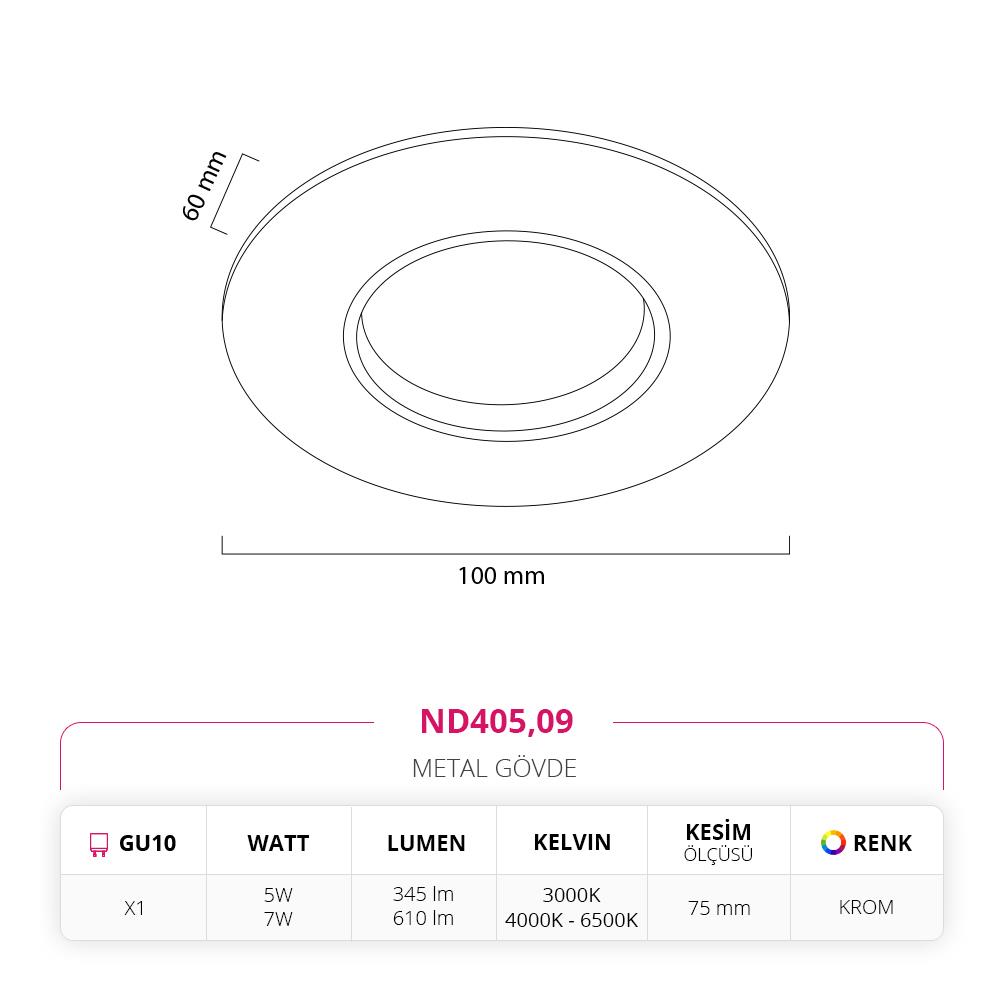The height and width of the screenshot is (1000, 1000).
Task: Click the METAL GÖVDE subtitle
Action: (x=494, y=768)
